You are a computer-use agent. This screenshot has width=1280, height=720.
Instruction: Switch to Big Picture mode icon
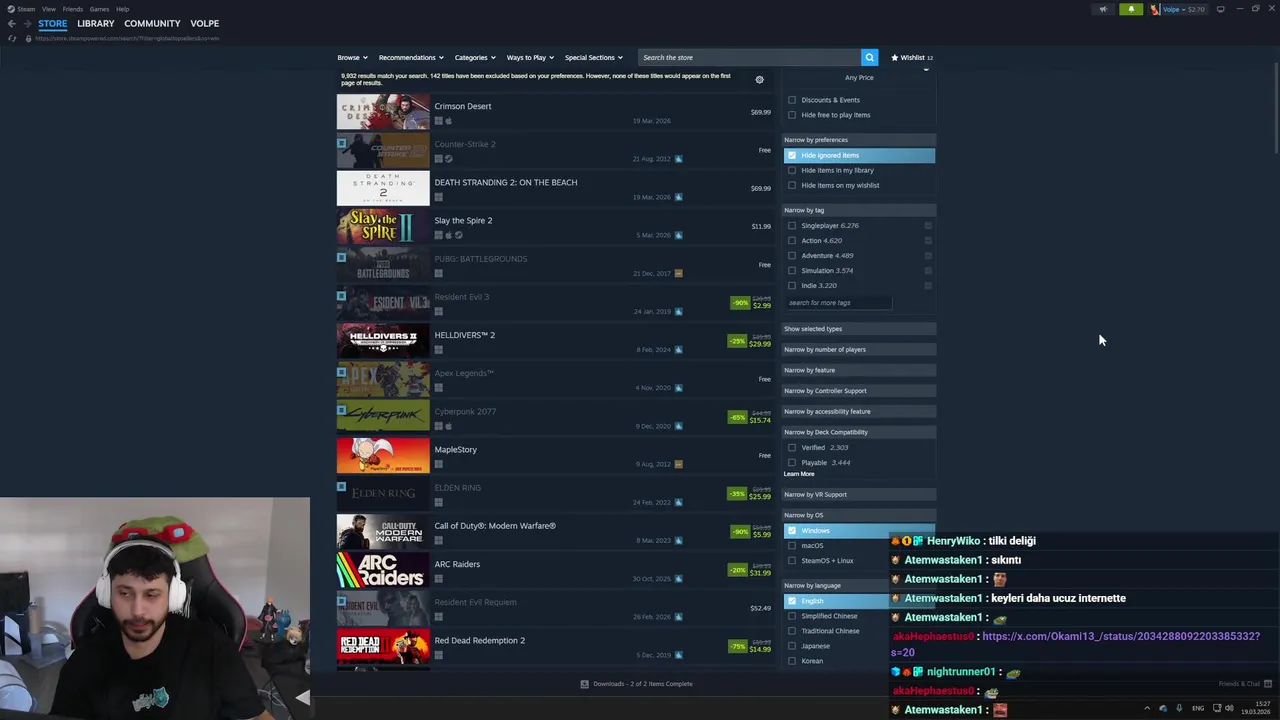coord(1220,9)
